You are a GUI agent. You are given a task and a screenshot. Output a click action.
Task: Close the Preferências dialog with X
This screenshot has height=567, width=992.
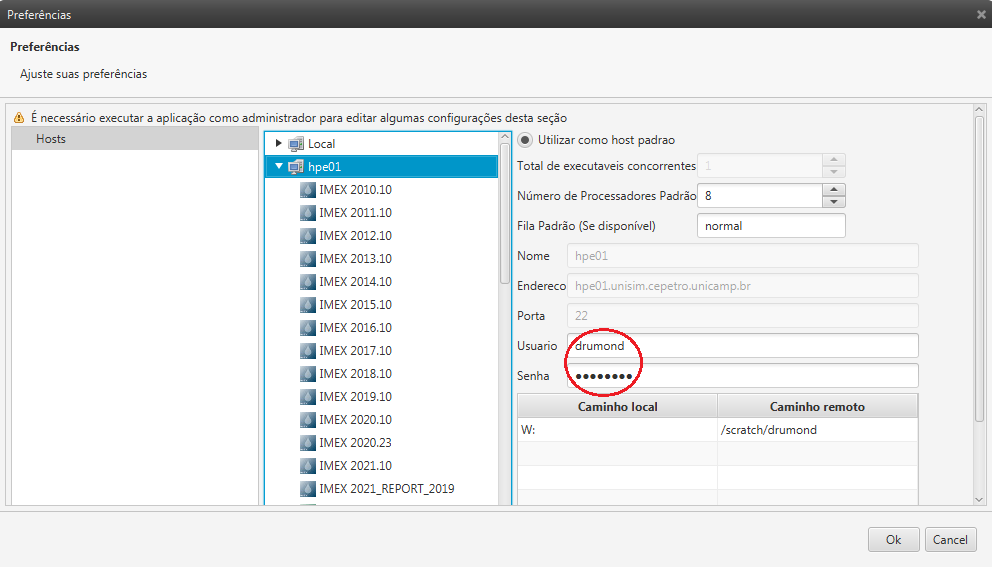981,15
